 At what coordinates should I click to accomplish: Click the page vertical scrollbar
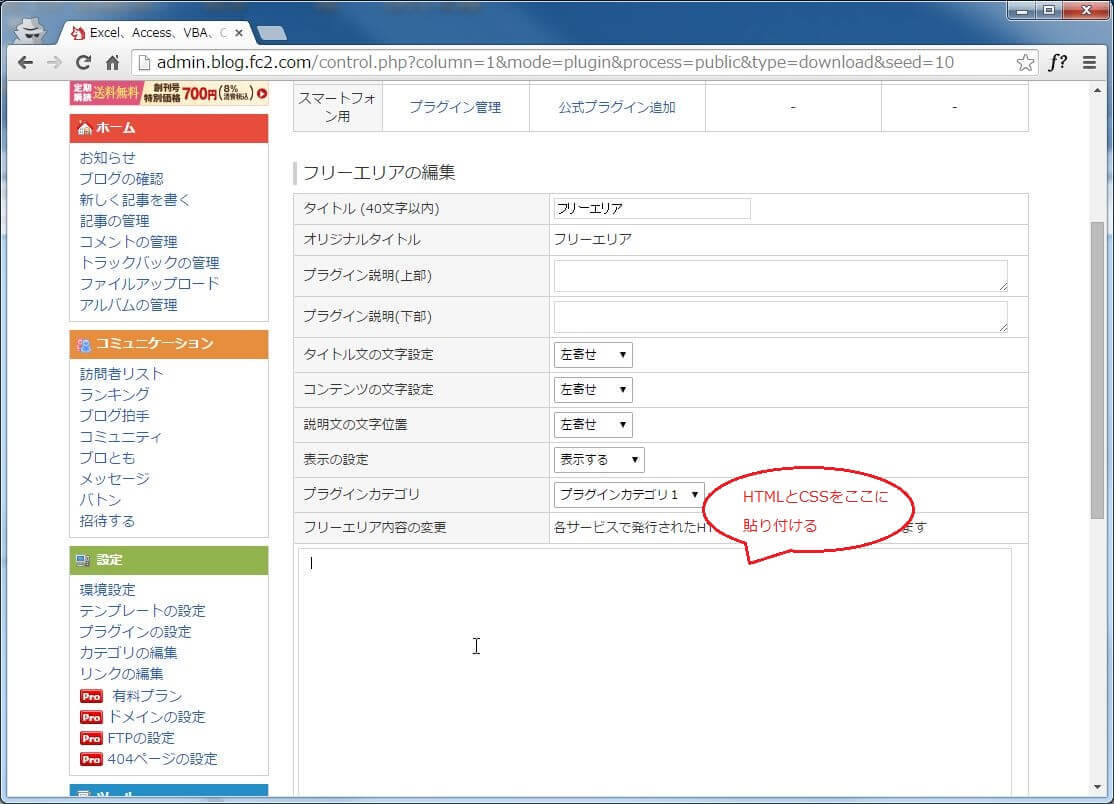click(x=1097, y=370)
